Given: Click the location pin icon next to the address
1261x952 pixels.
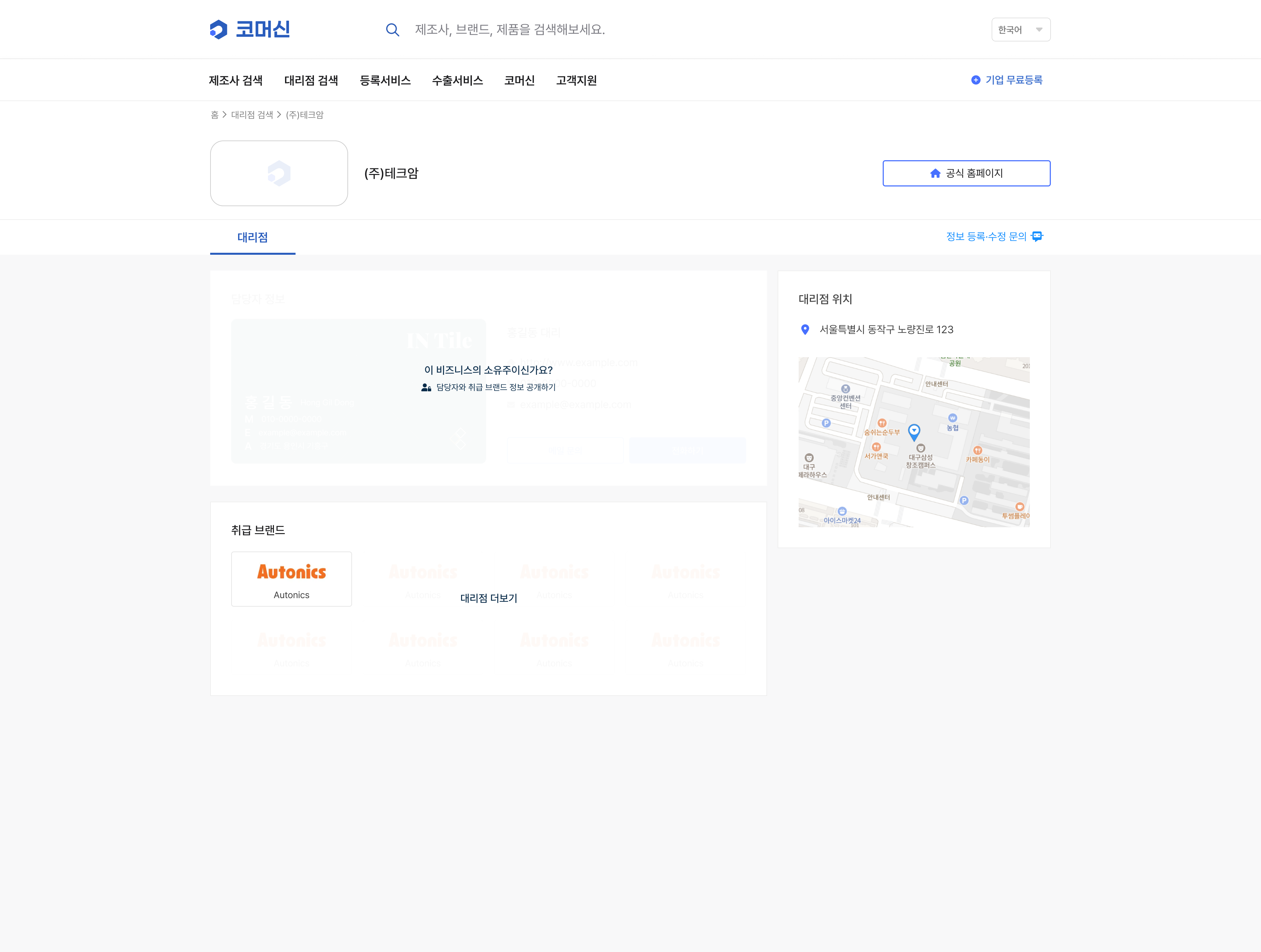Looking at the screenshot, I should point(805,329).
